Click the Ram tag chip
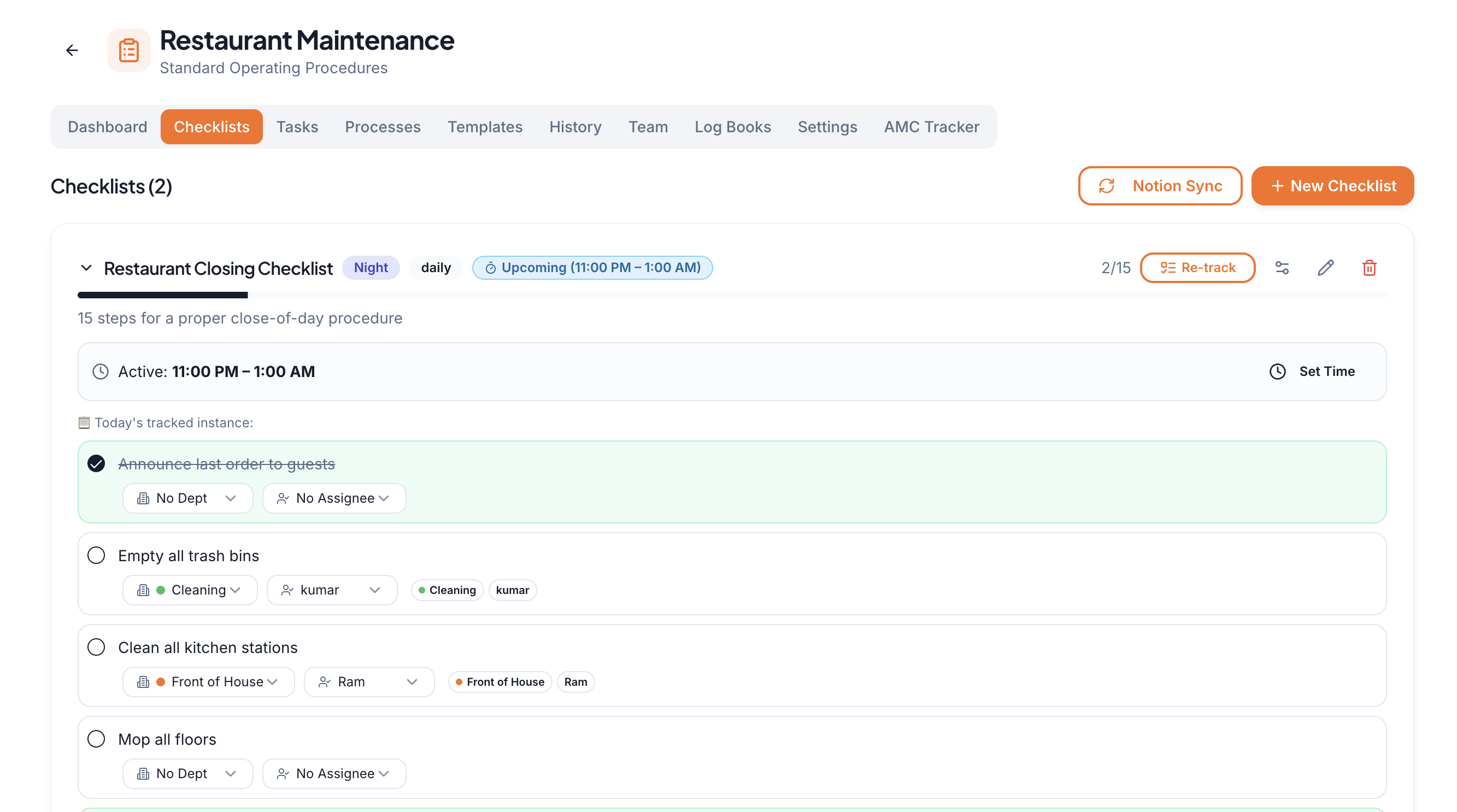The height and width of the screenshot is (812, 1457). point(576,682)
